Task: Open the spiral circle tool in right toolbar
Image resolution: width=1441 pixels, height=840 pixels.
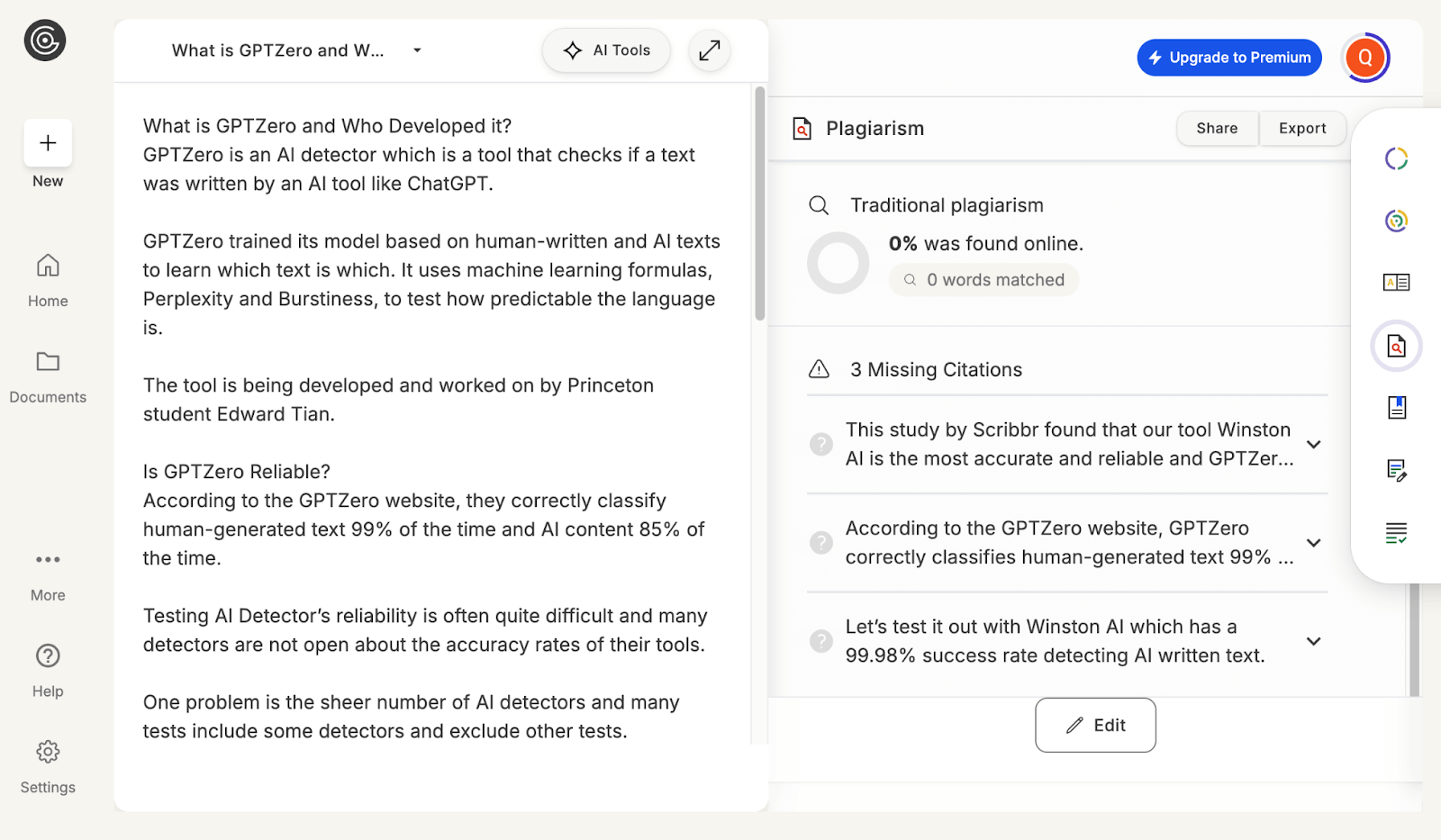Action: (x=1396, y=221)
